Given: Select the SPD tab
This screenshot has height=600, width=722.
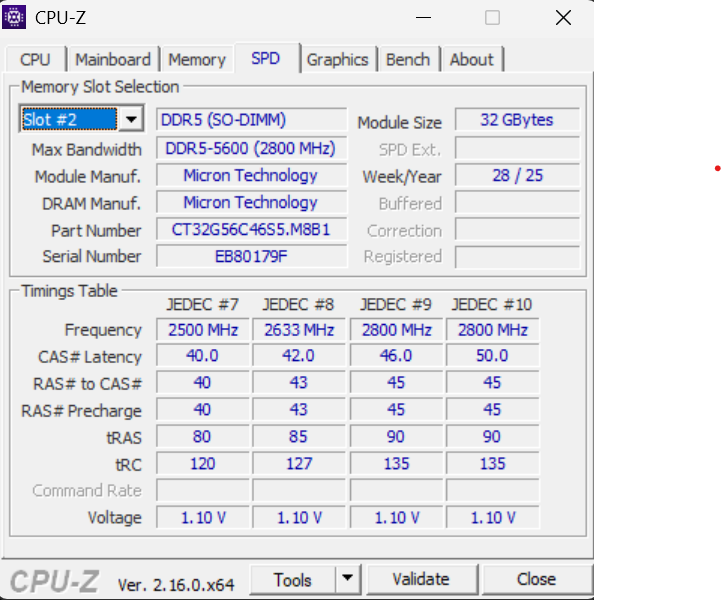Looking at the screenshot, I should pyautogui.click(x=266, y=58).
